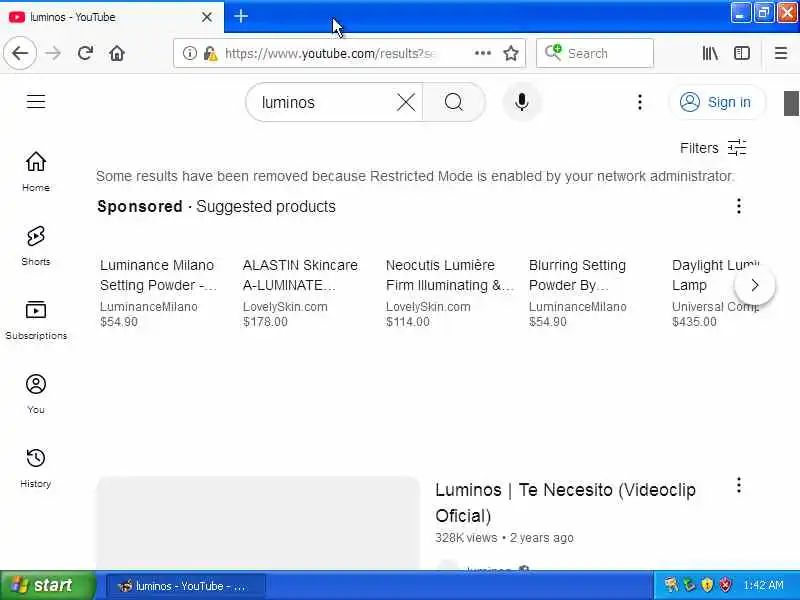This screenshot has width=800, height=600.
Task: Select the luminos - YouTube tab
Action: click(x=112, y=17)
